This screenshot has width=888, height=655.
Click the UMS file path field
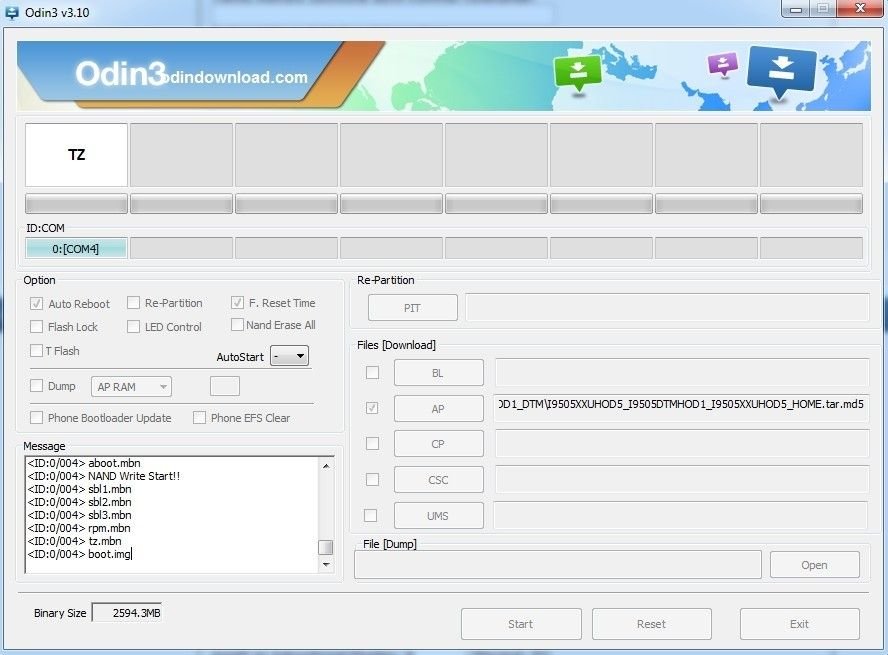(x=680, y=515)
